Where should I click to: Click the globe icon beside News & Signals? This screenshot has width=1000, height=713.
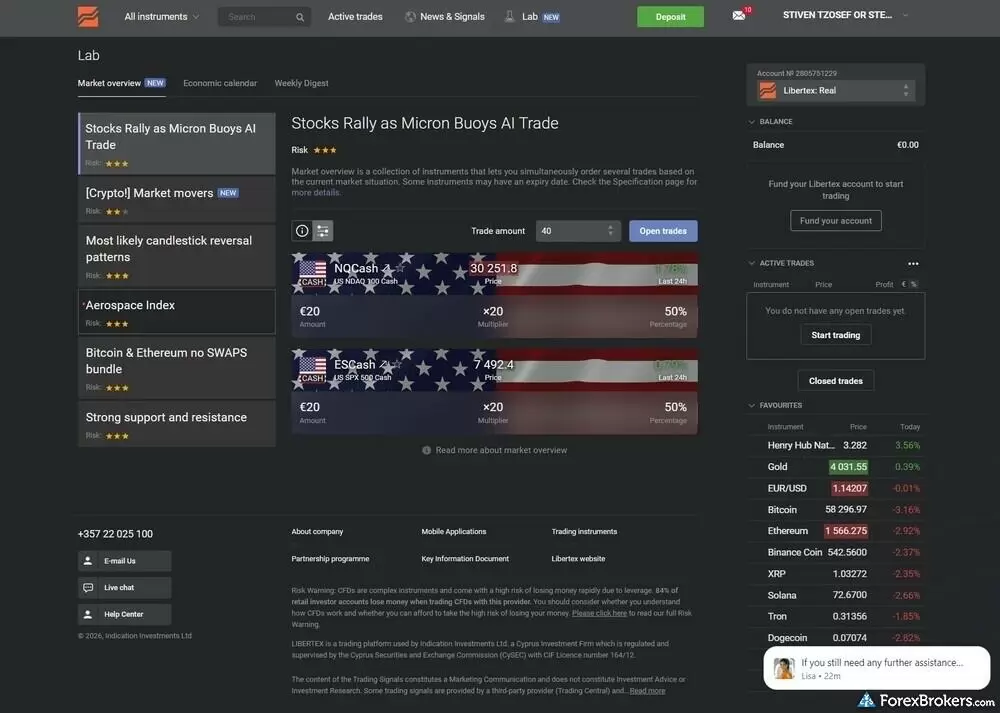411,17
